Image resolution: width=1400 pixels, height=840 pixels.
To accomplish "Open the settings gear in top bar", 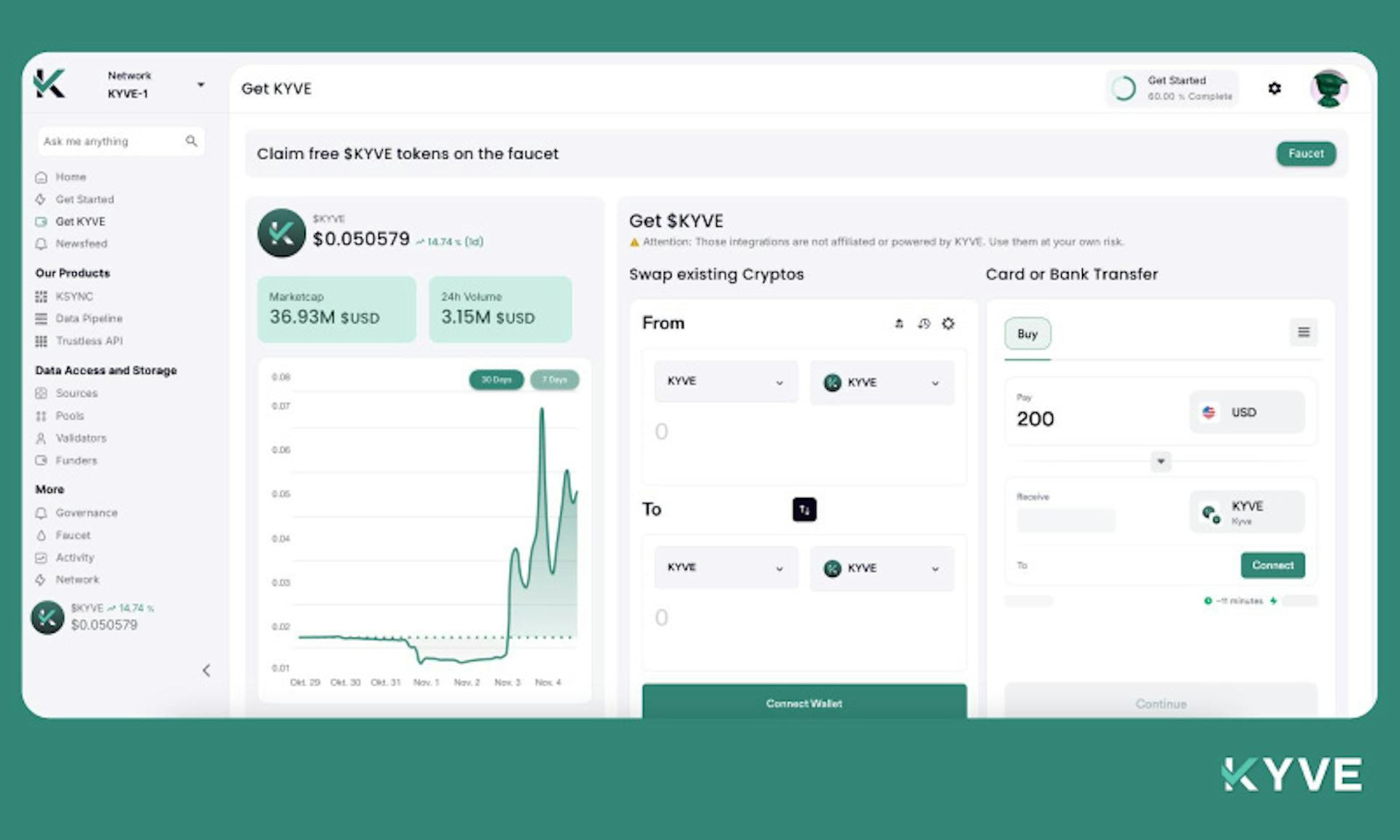I will coord(1274,88).
